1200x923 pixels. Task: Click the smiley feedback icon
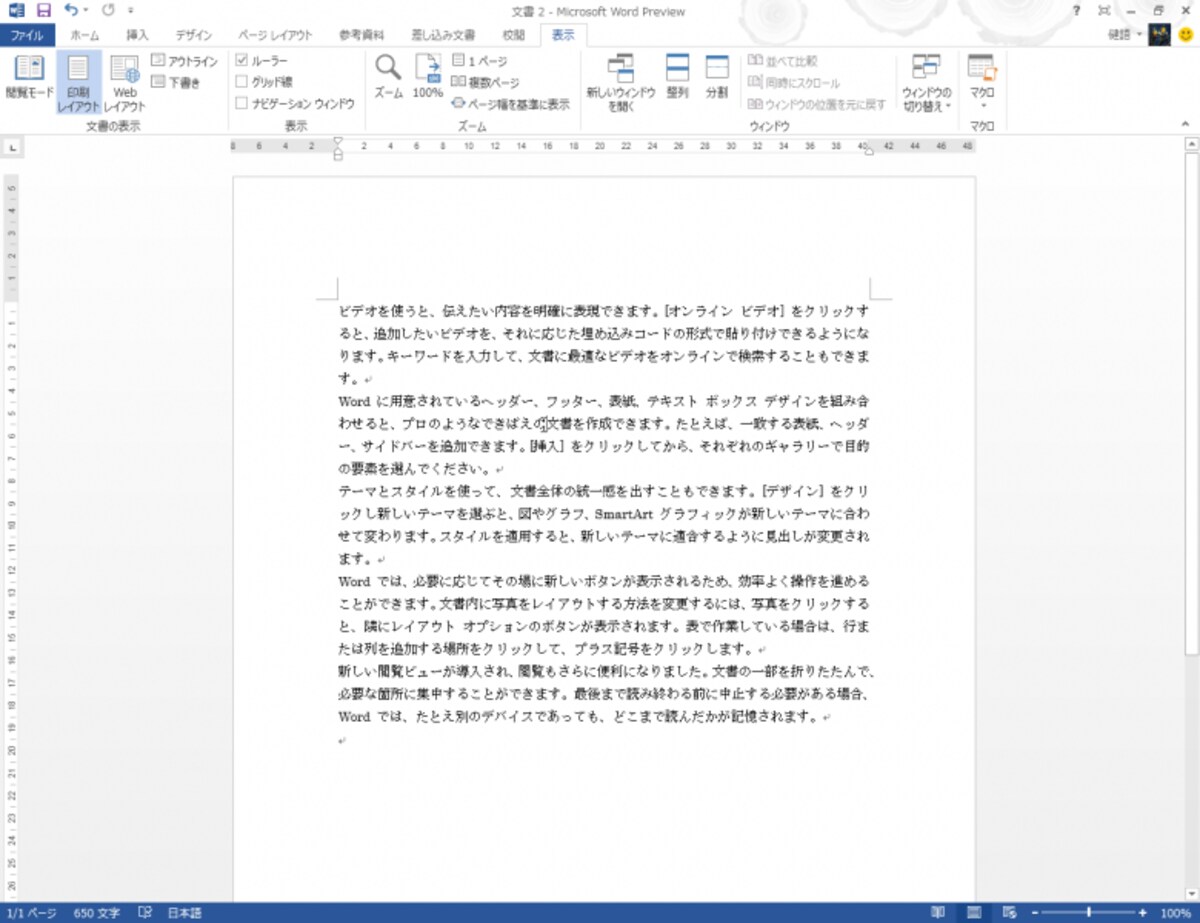pos(1186,35)
